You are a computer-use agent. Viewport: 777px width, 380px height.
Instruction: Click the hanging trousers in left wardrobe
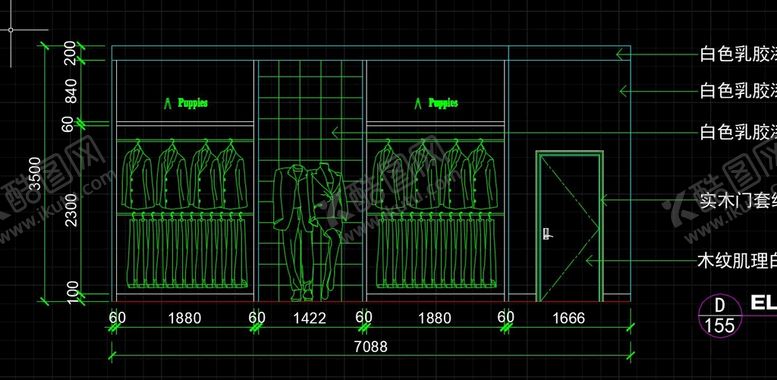point(187,250)
